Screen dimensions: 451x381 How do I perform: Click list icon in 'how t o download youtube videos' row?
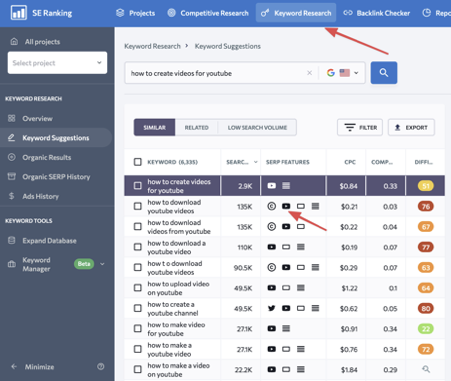pos(315,267)
